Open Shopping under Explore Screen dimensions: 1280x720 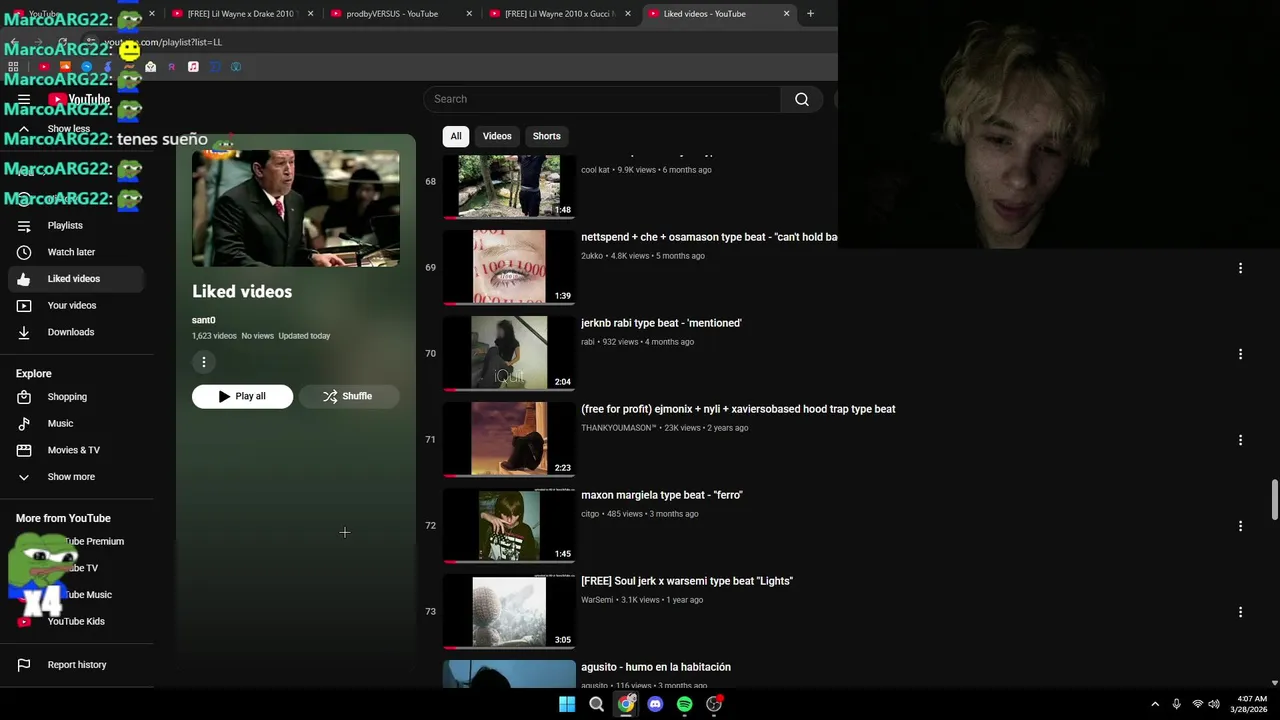[x=67, y=397]
